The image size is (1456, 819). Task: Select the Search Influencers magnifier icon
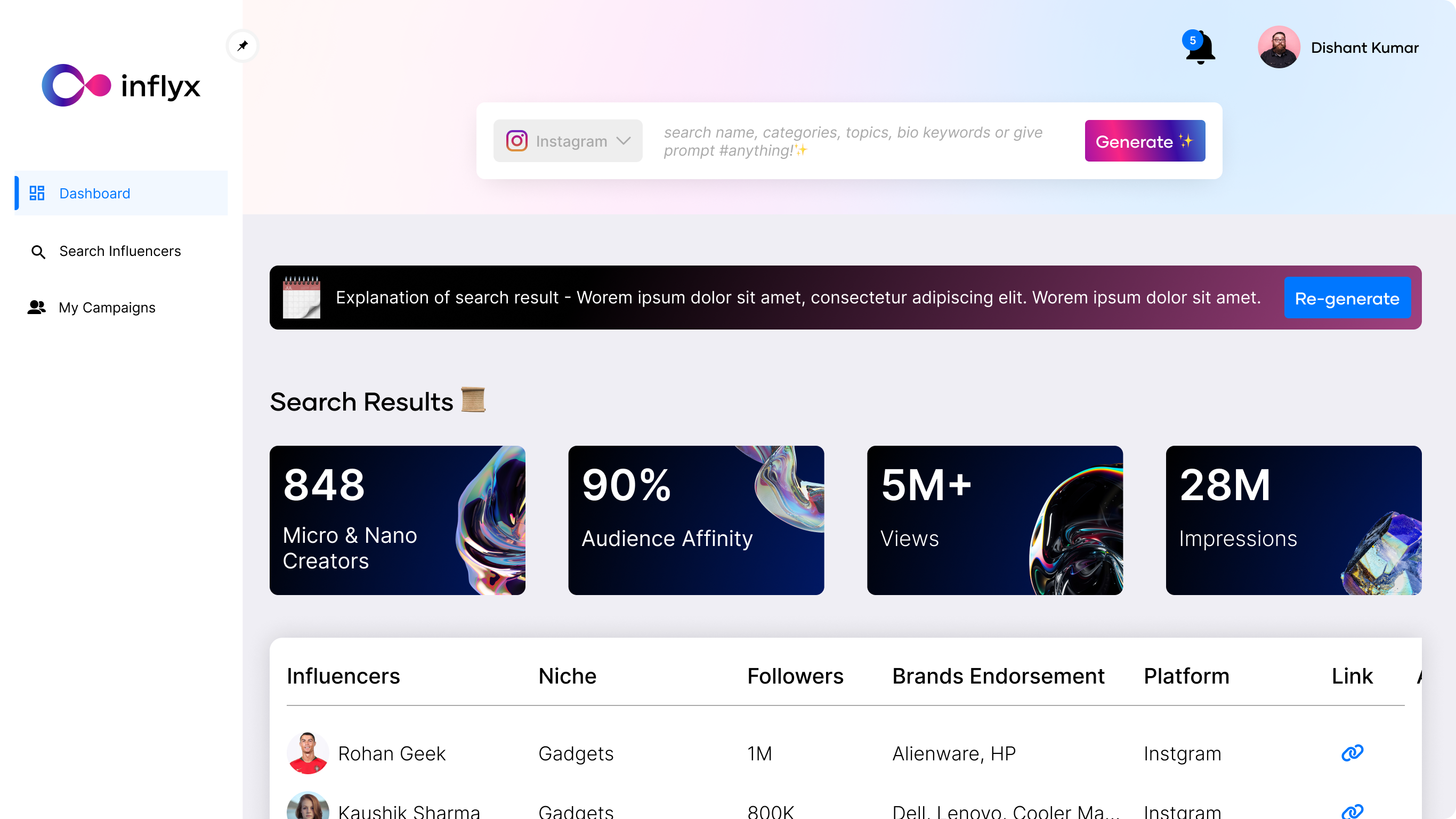(38, 252)
